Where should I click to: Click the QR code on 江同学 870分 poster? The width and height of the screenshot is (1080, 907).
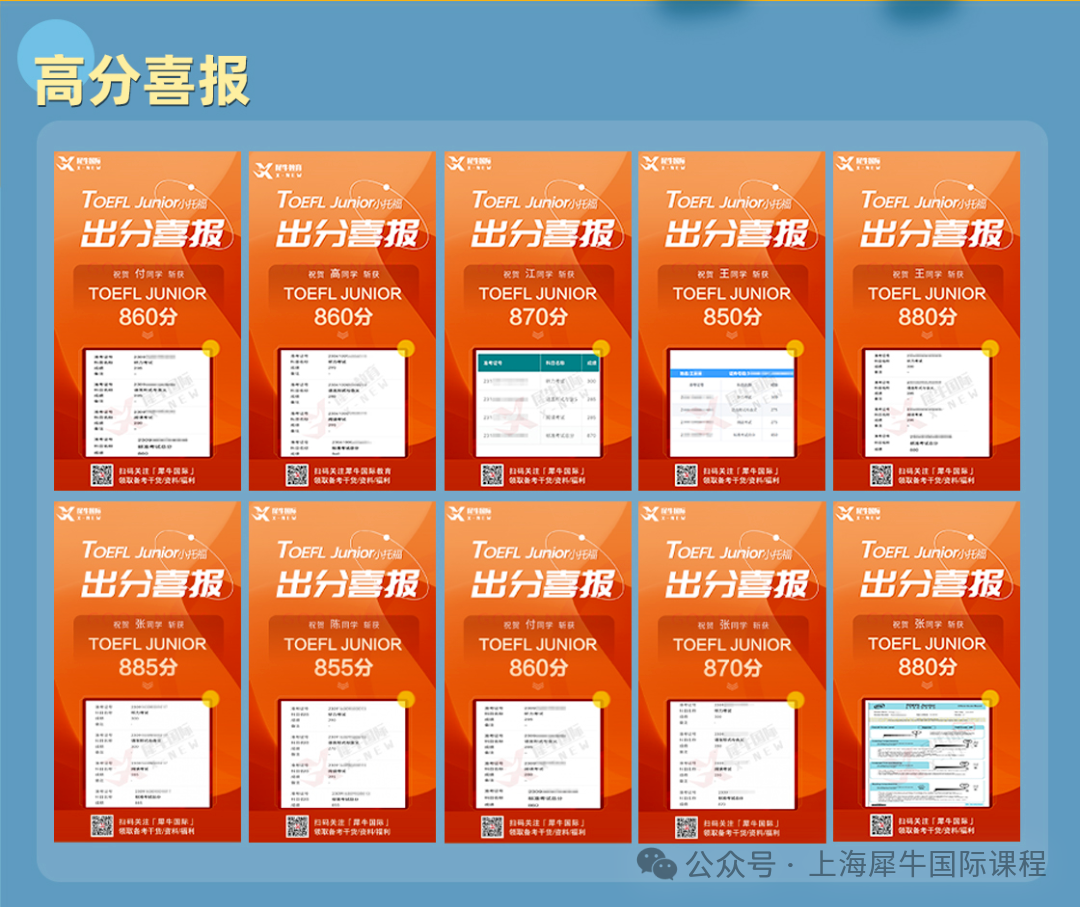pyautogui.click(x=492, y=475)
